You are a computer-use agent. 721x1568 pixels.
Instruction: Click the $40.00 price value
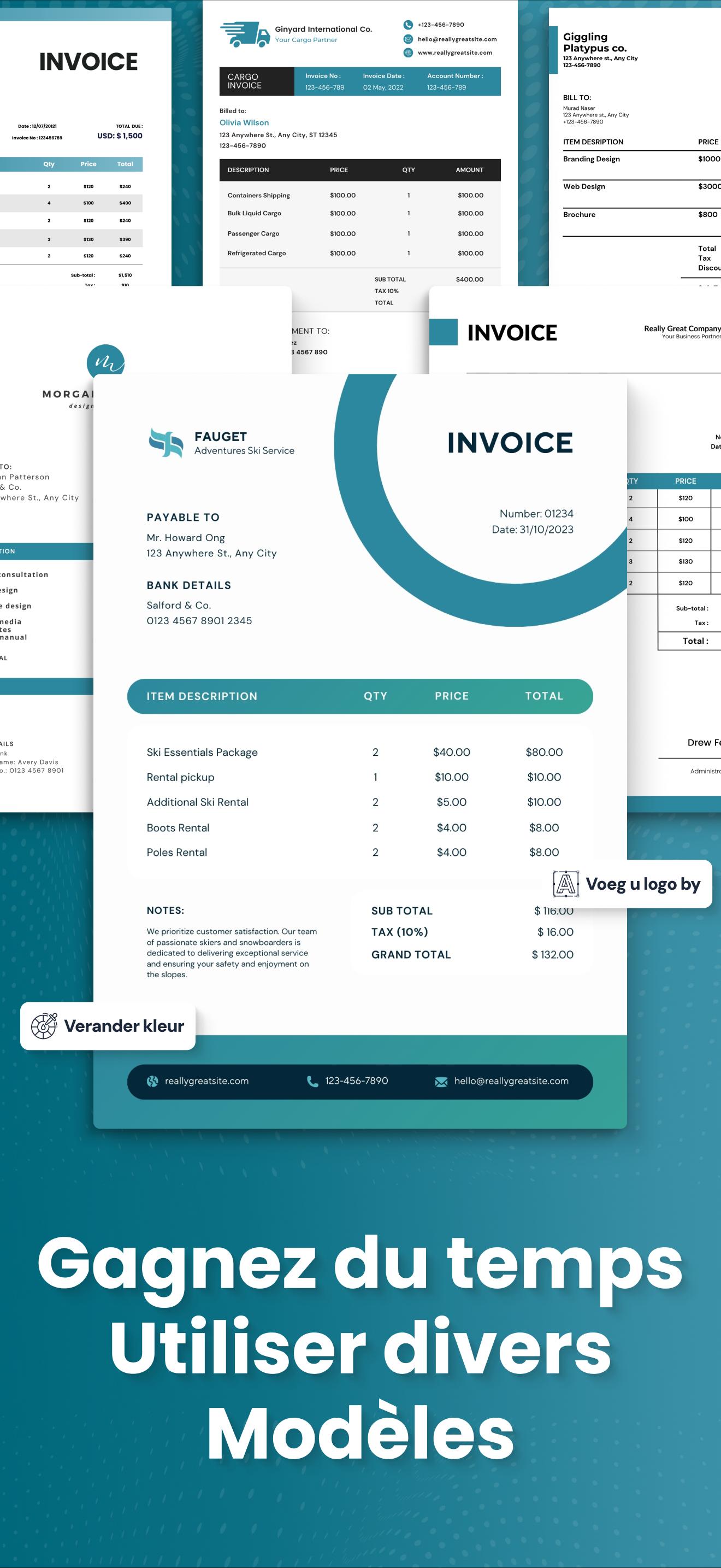(452, 753)
